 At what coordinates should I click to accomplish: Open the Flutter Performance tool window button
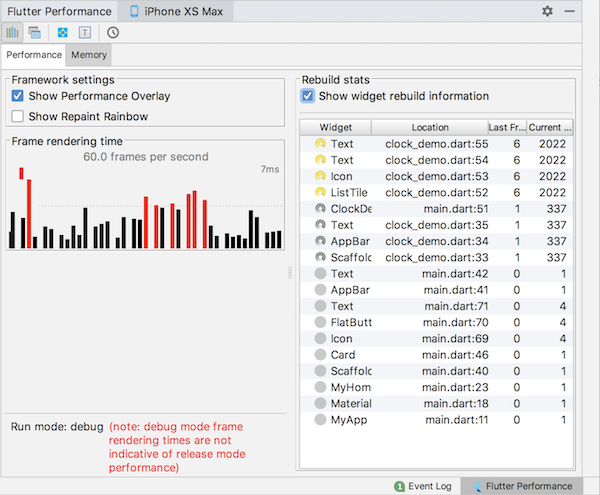[522, 486]
